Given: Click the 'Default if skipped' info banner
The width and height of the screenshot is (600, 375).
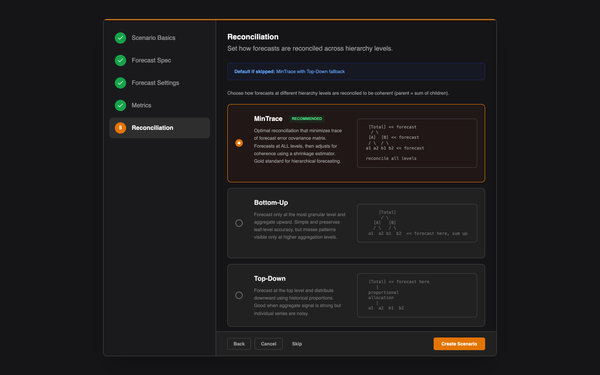Looking at the screenshot, I should [x=356, y=72].
